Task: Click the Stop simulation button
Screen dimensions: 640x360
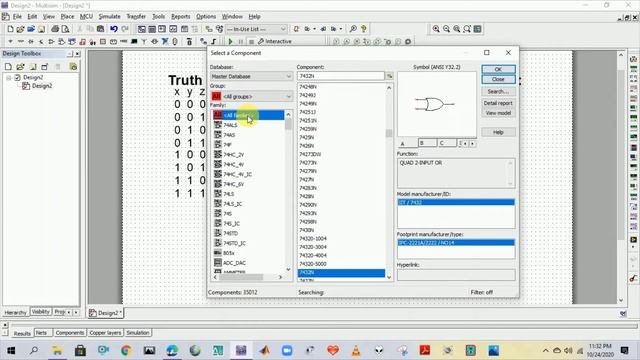Action: [251, 42]
